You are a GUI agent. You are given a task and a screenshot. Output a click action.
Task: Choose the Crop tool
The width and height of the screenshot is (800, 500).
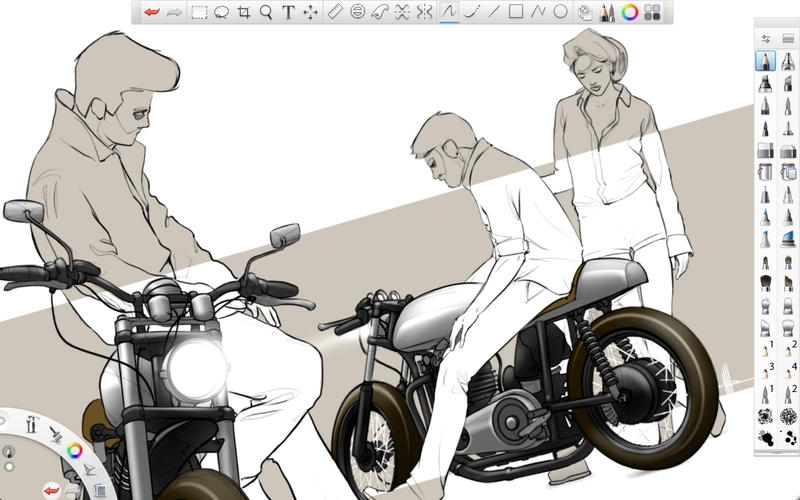pyautogui.click(x=243, y=12)
